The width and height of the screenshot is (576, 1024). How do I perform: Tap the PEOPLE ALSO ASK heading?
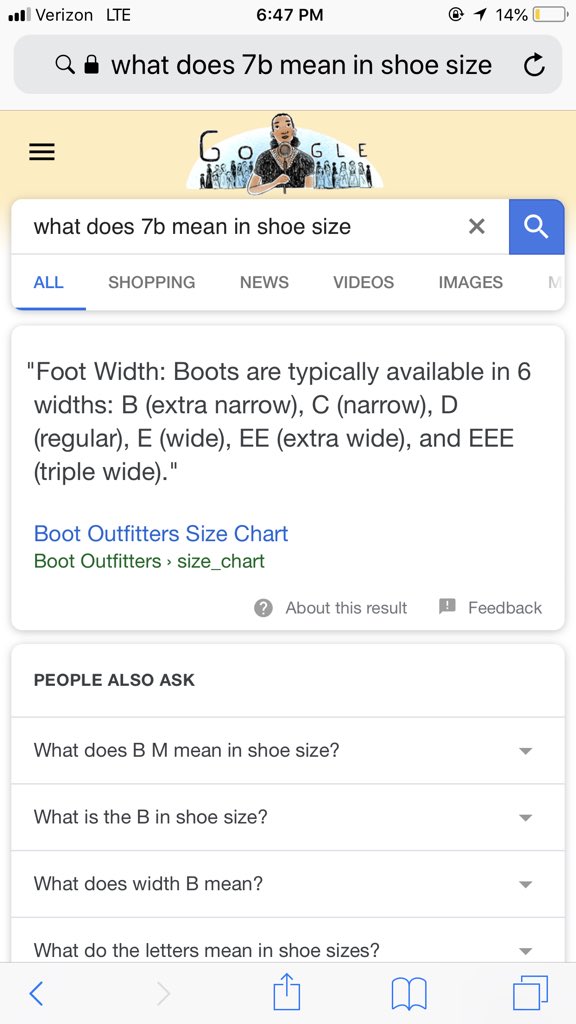114,680
